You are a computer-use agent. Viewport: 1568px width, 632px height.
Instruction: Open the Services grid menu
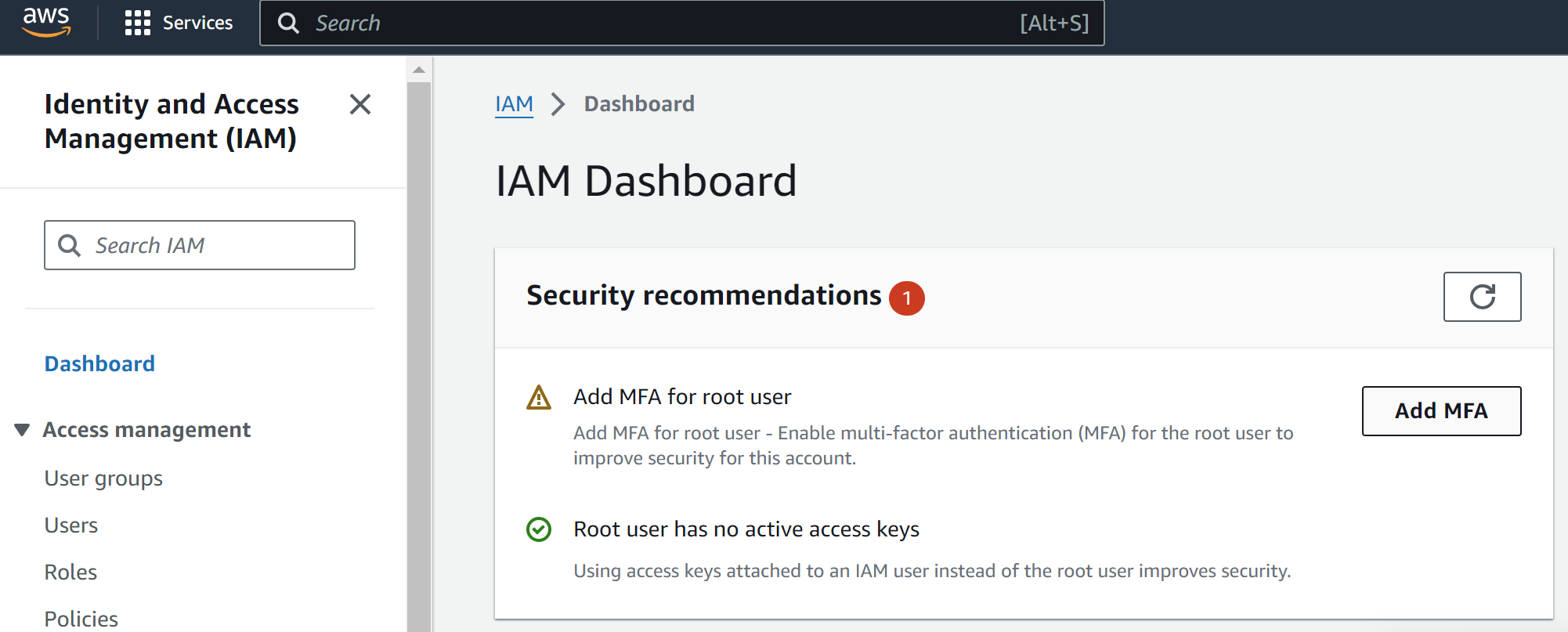pos(179,23)
